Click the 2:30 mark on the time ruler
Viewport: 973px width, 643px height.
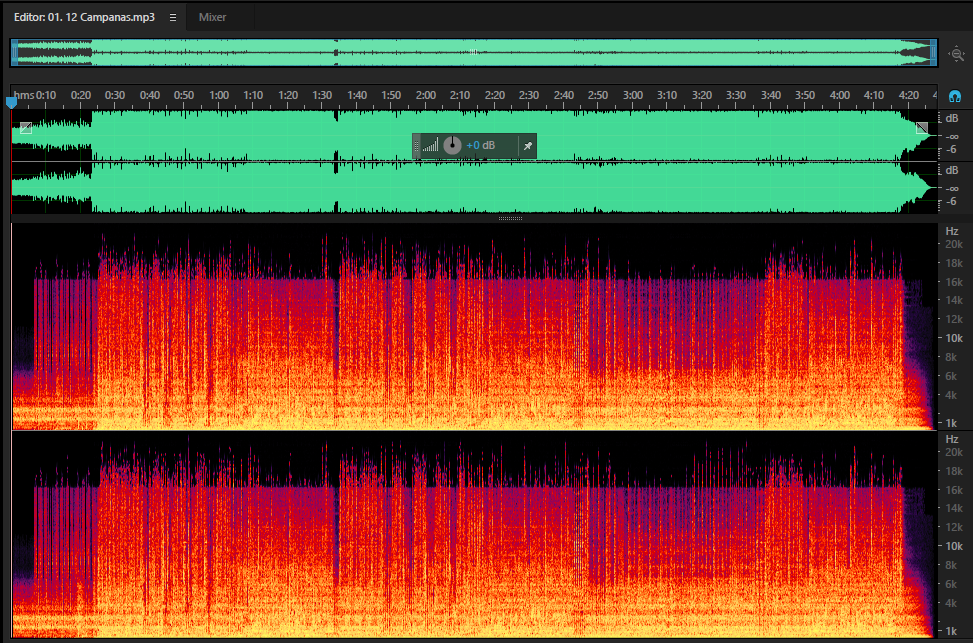pos(529,96)
